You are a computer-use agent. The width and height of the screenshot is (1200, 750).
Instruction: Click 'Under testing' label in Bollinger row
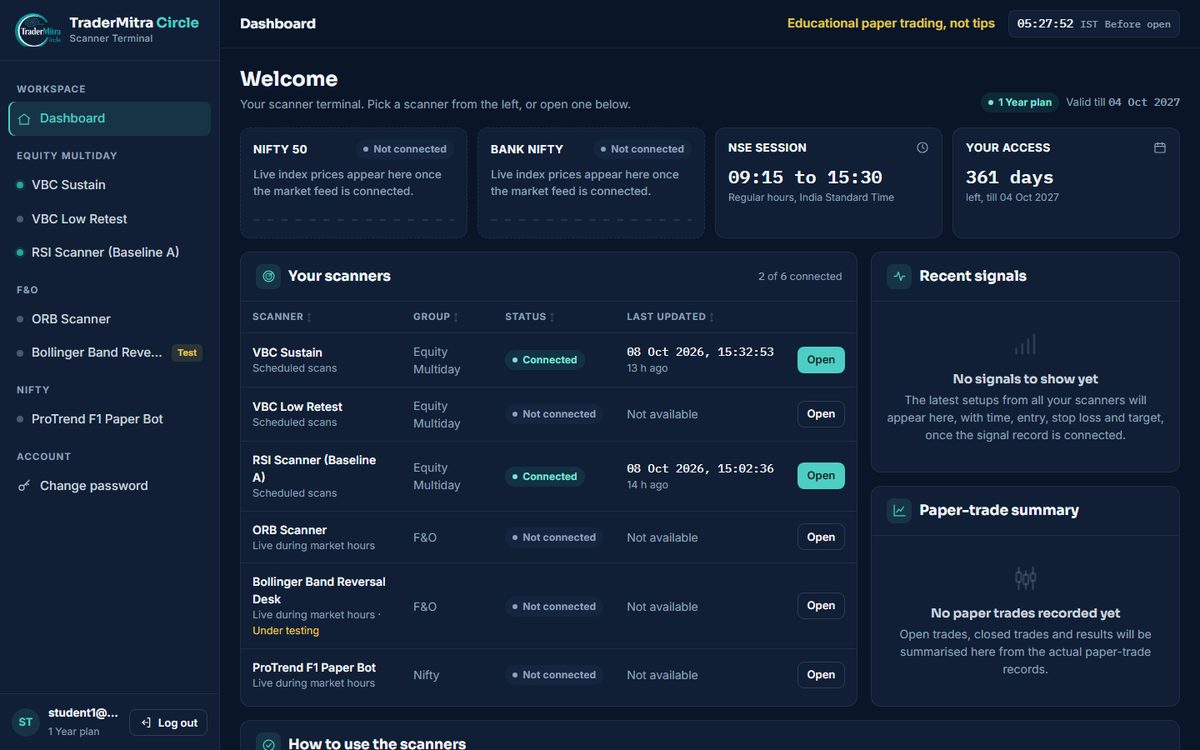pyautogui.click(x=286, y=631)
